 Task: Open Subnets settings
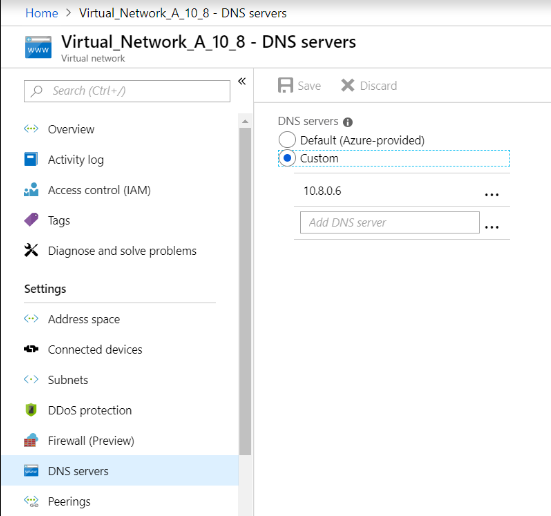68,380
